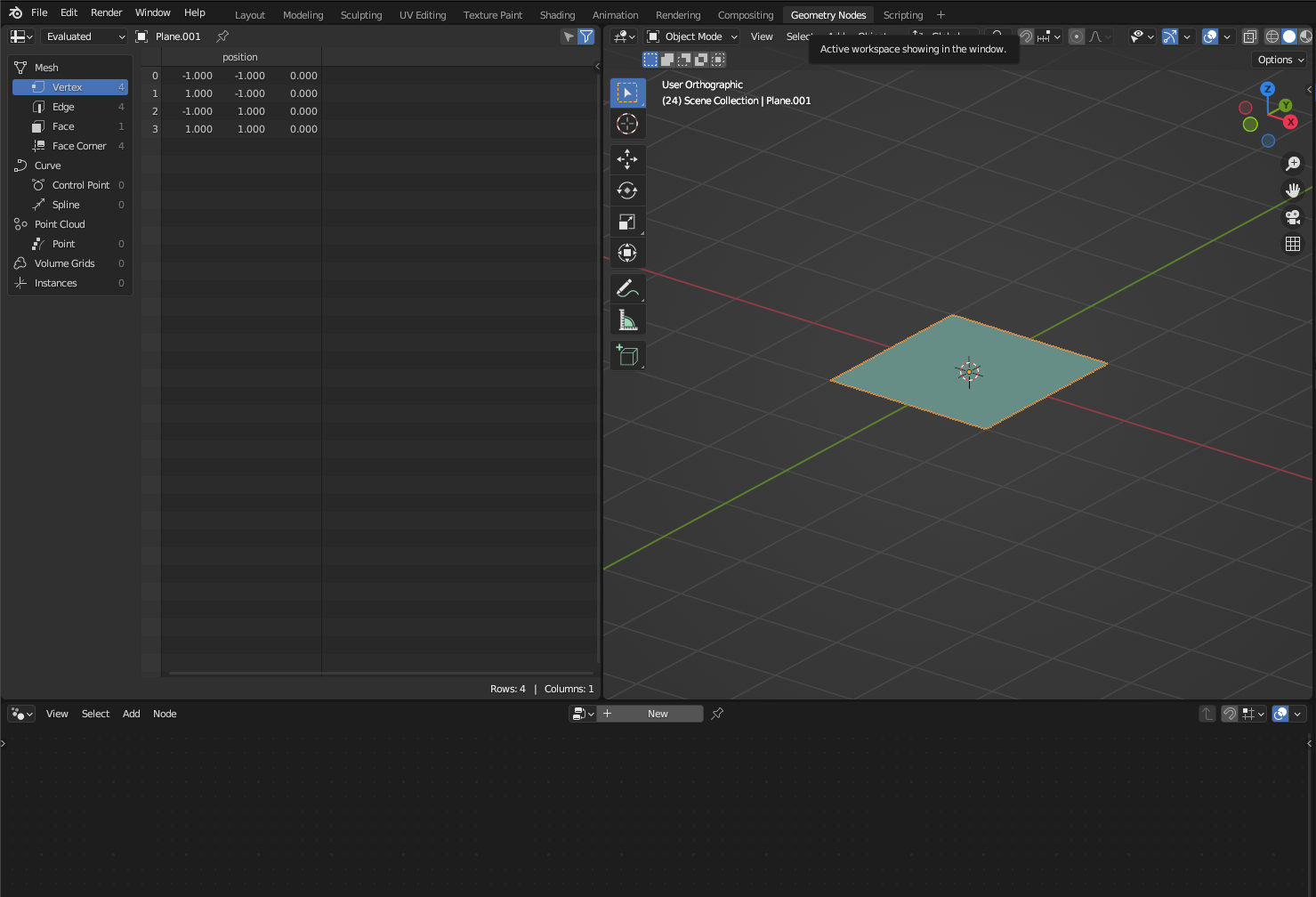
Task: Open 3D viewport editor type dropdown
Action: click(x=625, y=36)
